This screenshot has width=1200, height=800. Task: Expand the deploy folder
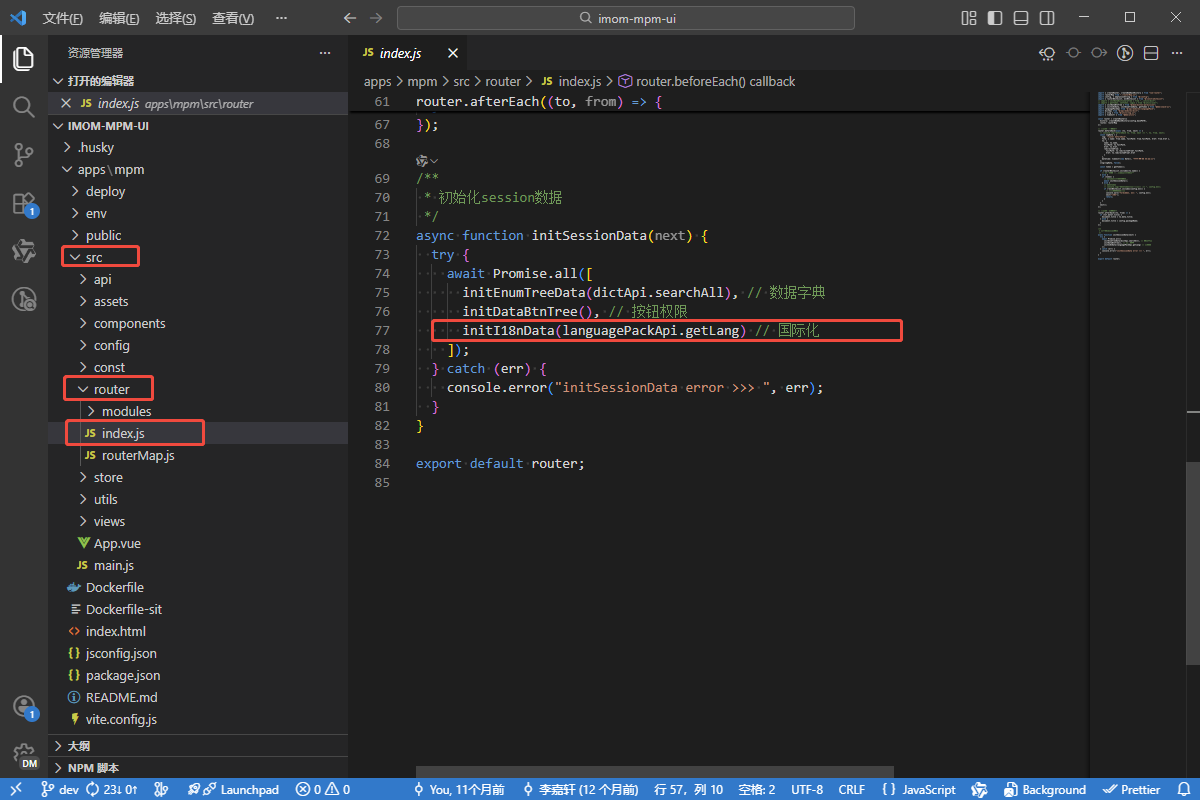(105, 191)
